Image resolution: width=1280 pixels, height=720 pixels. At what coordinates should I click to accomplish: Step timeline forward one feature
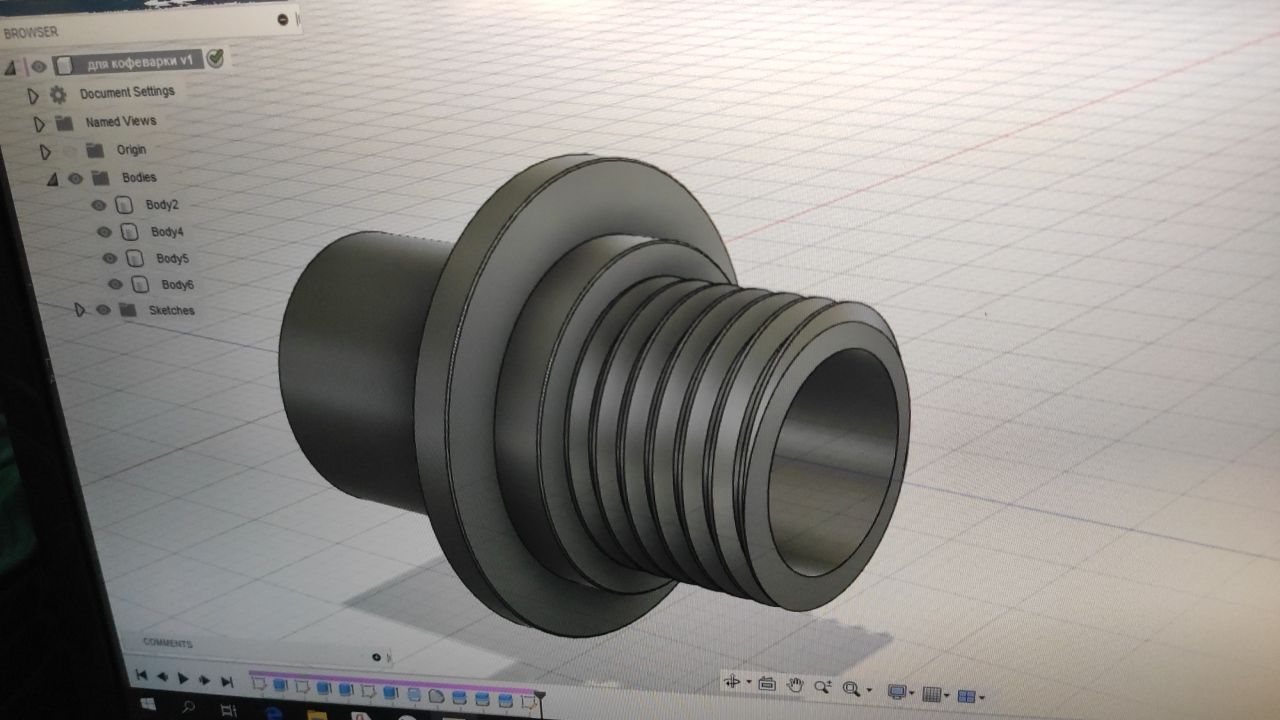click(204, 680)
